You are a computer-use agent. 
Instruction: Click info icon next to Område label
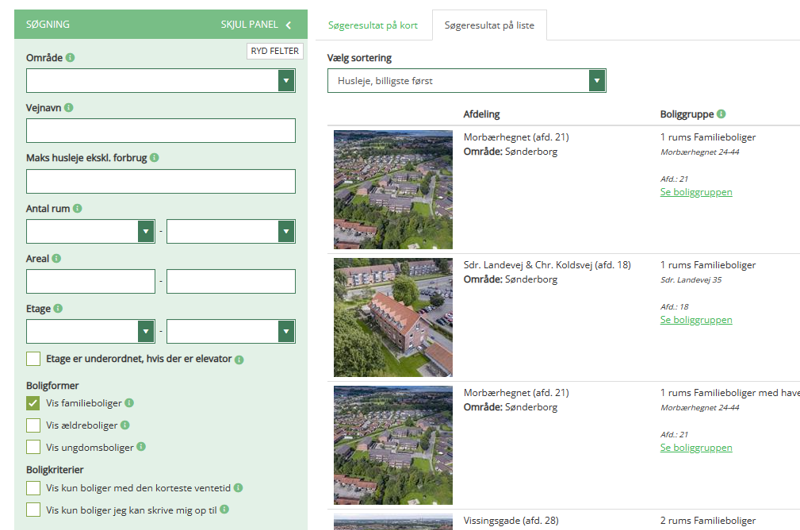pyautogui.click(x=71, y=58)
